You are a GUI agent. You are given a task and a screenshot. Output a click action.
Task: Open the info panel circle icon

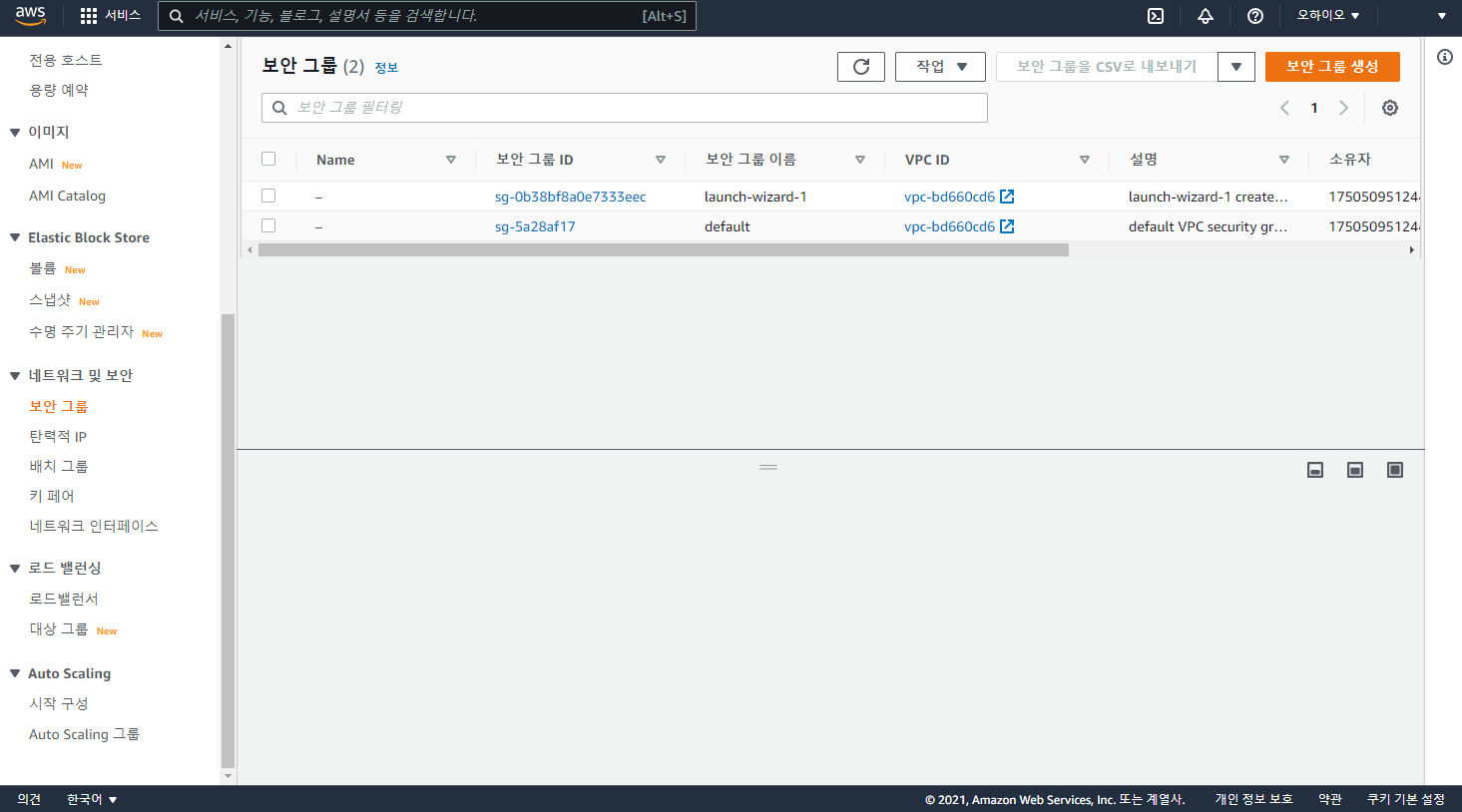click(1445, 57)
